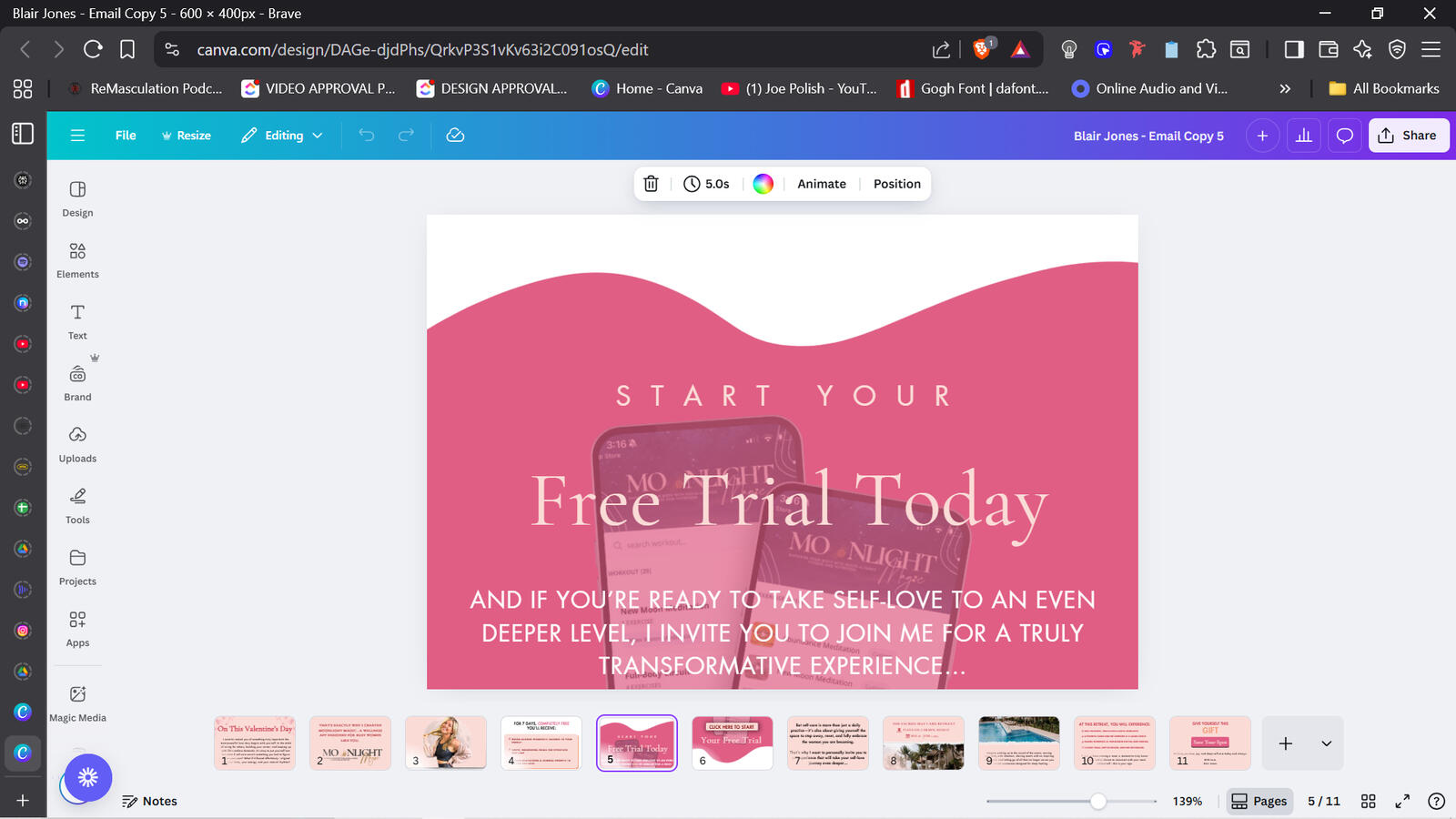Click the 5 / 11 page counter
This screenshot has width=1456, height=819.
1323,801
